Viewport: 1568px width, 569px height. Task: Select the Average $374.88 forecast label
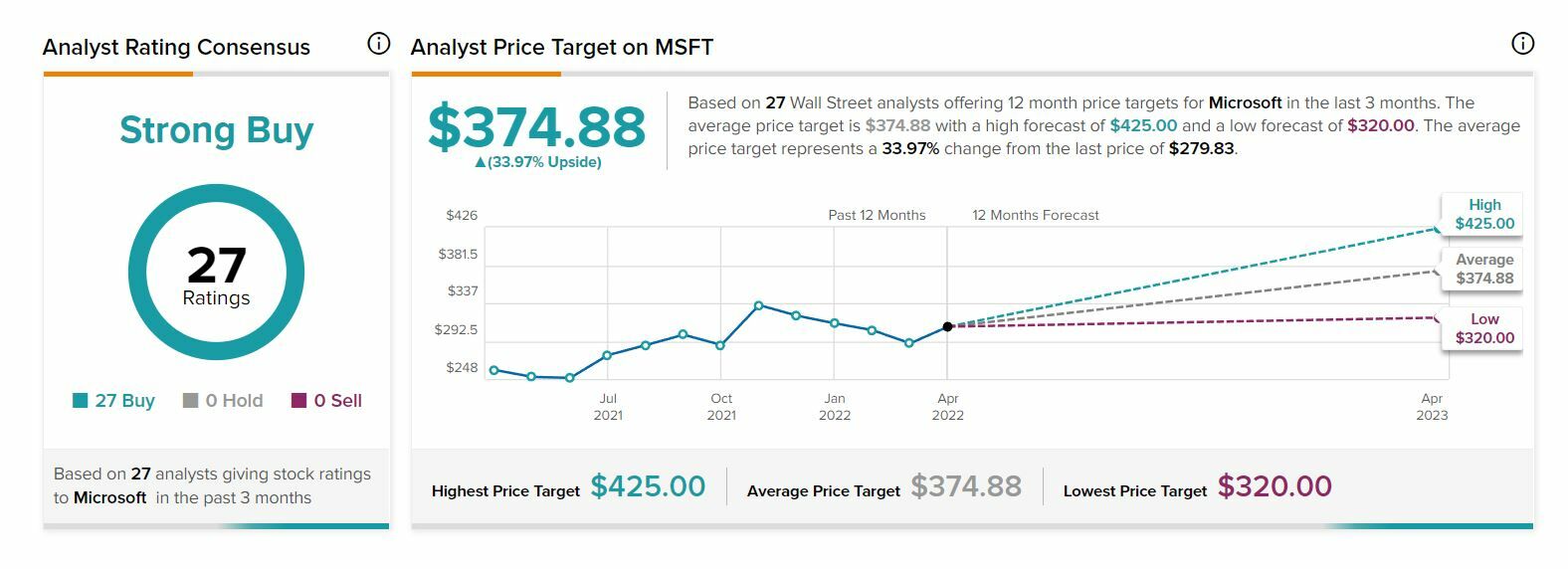click(x=1483, y=269)
